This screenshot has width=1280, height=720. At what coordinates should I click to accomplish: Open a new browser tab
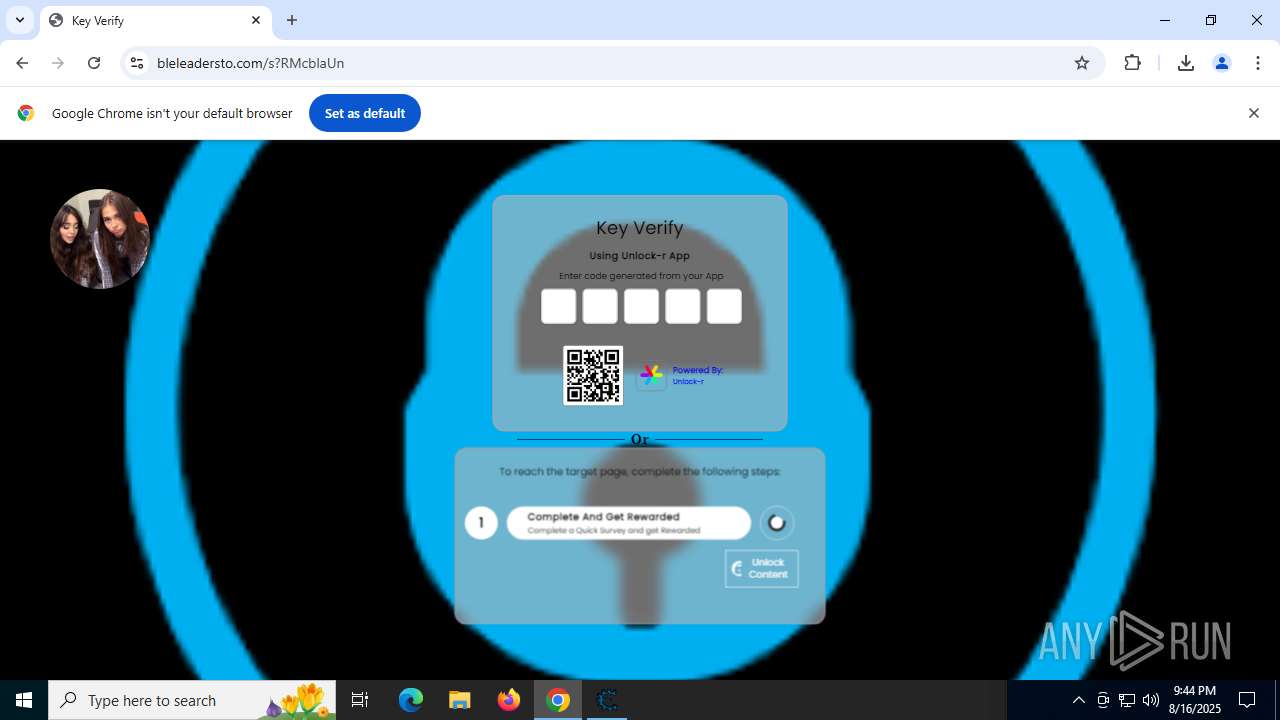(292, 20)
